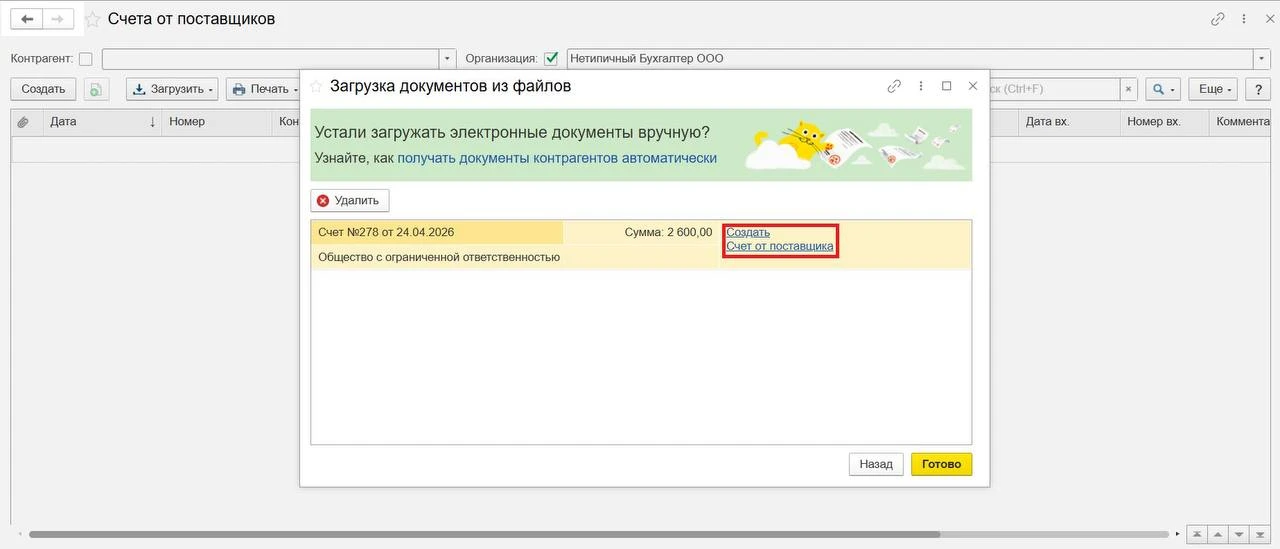1280x549 pixels.
Task: Click the Создать Счет от поставщика link
Action: [x=779, y=239]
